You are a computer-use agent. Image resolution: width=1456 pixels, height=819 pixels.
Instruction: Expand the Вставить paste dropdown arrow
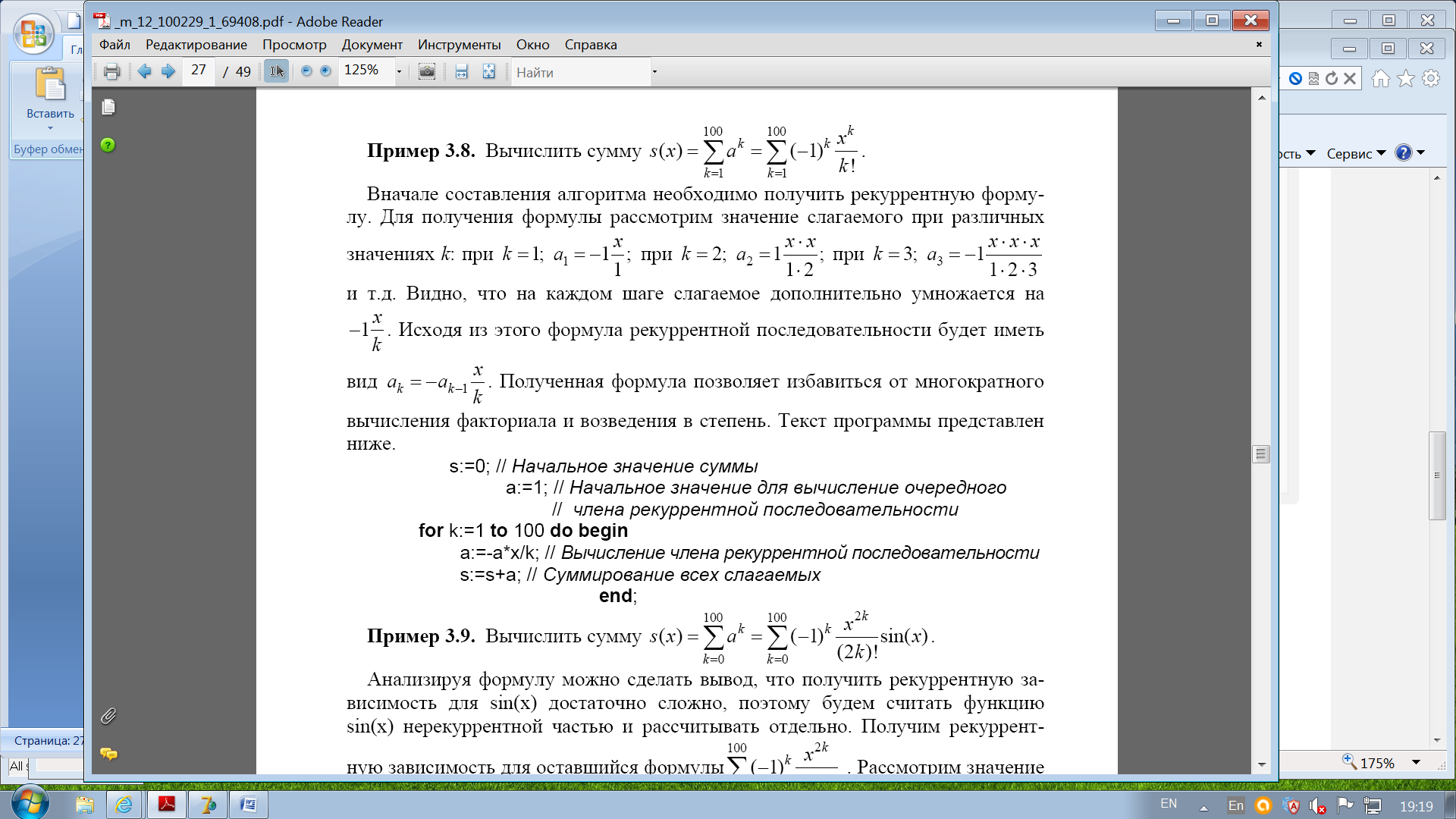tap(50, 128)
